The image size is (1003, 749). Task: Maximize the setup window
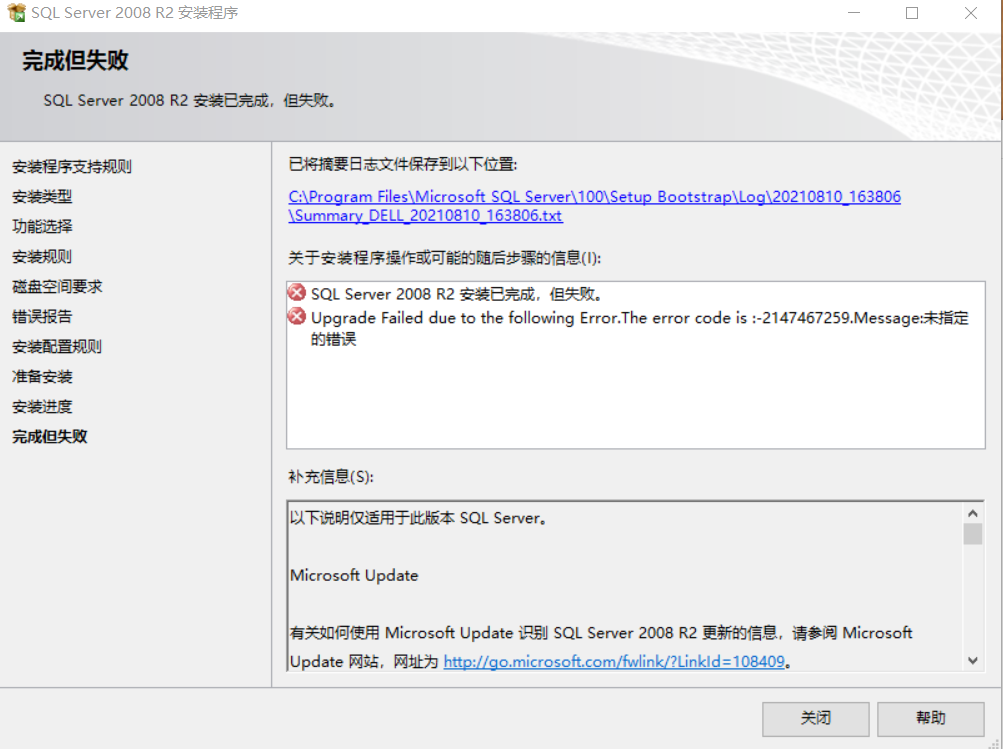[x=912, y=13]
